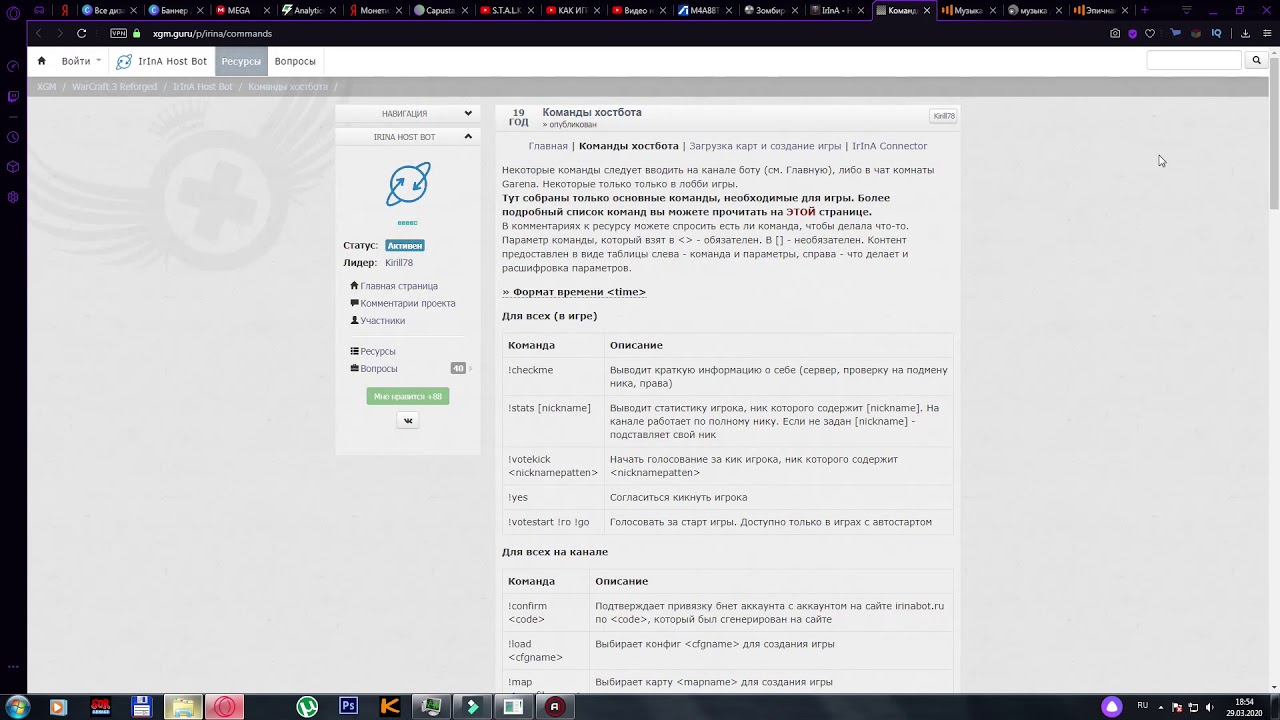Expand the Формат времени <time> spoiler
The height and width of the screenshot is (720, 1280).
[x=574, y=292]
